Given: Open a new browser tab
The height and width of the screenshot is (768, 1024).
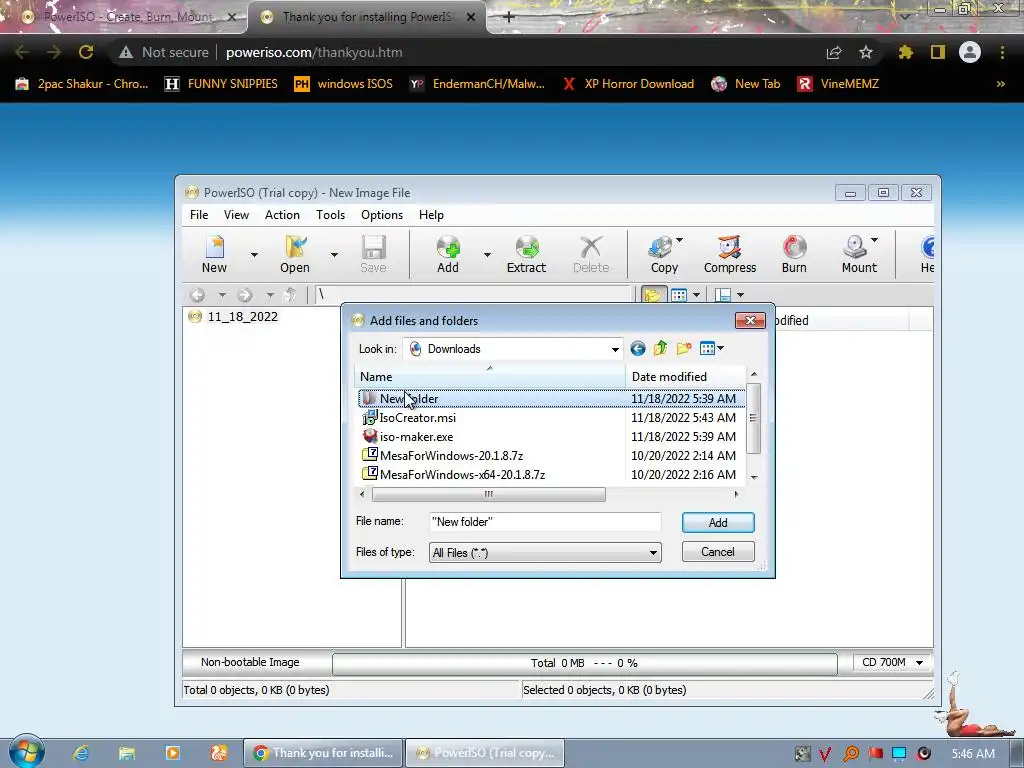Looking at the screenshot, I should tap(509, 17).
